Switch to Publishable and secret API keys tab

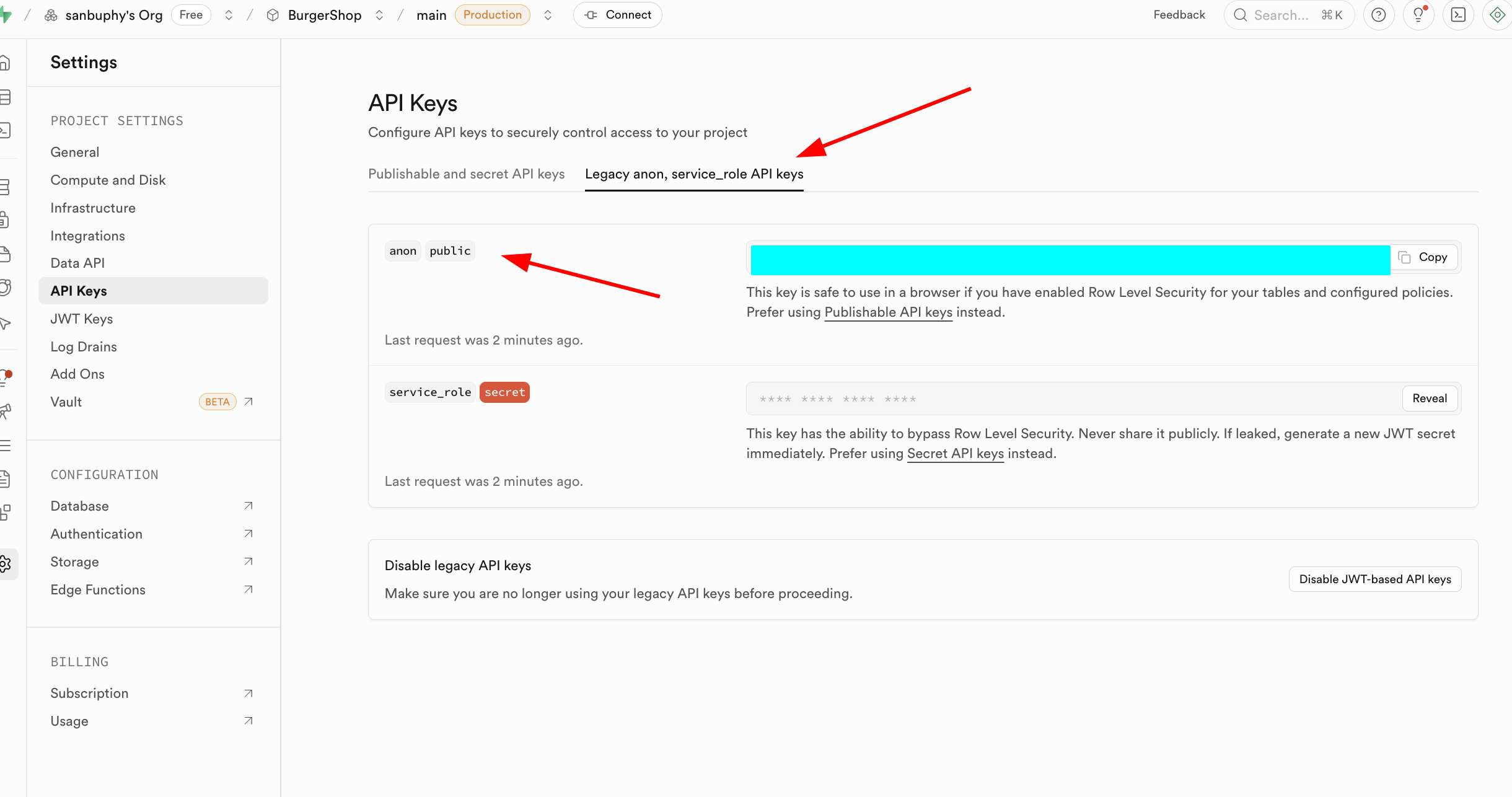[466, 174]
